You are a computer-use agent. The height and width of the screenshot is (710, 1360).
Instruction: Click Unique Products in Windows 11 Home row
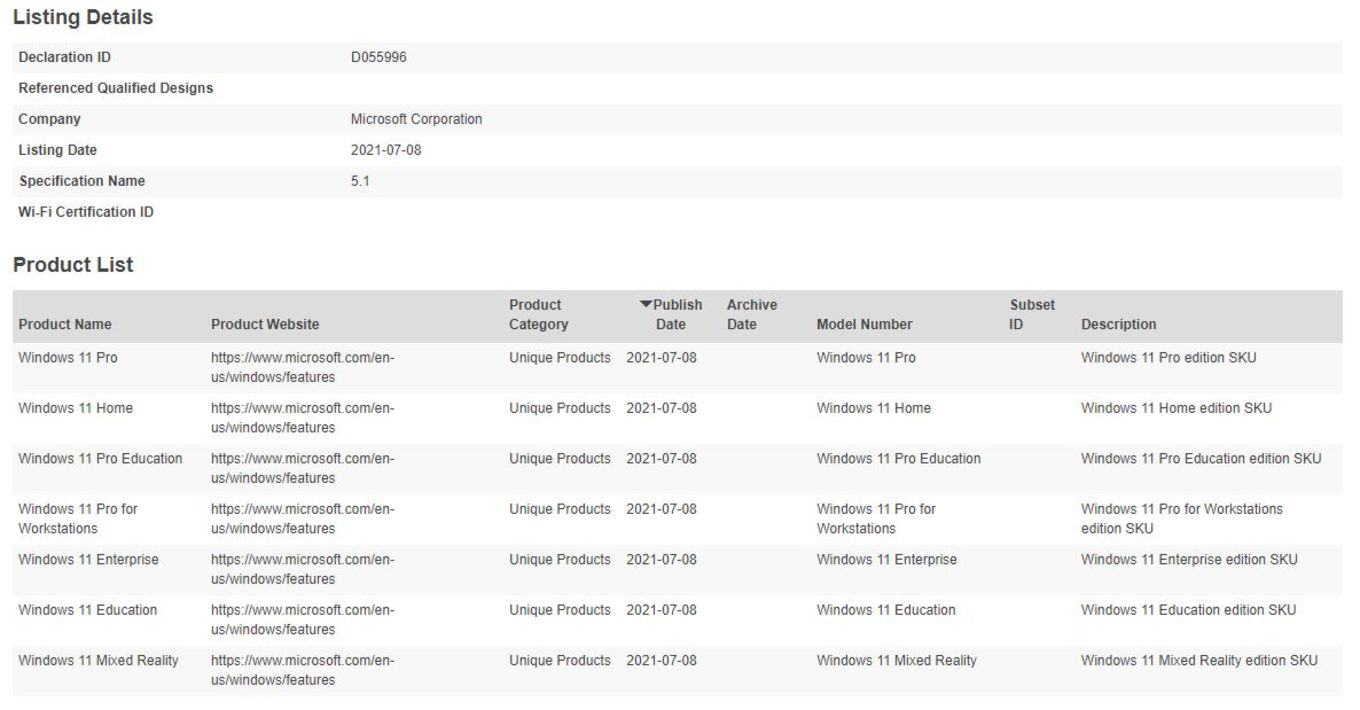[560, 408]
